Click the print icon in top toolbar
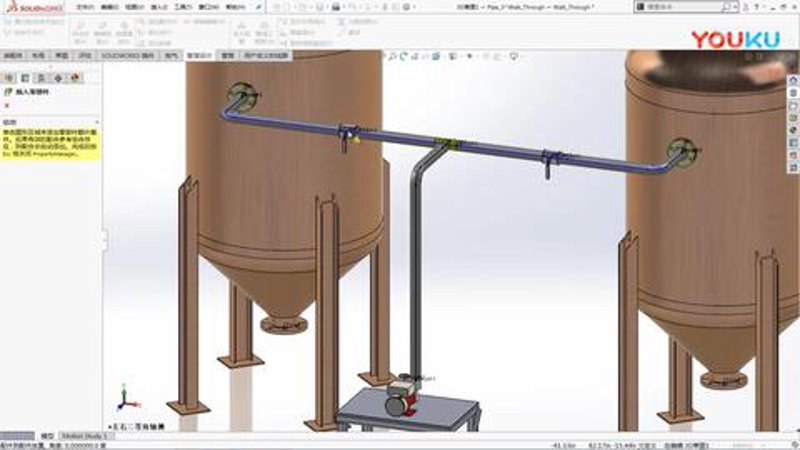Viewport: 800px width, 450px height. click(336, 7)
